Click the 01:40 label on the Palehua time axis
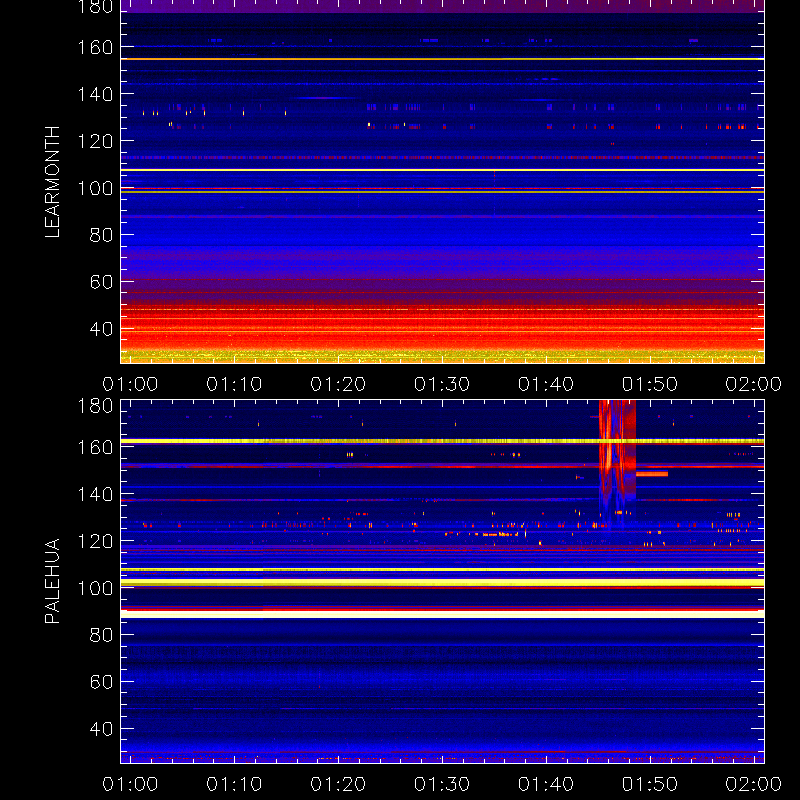Image resolution: width=800 pixels, height=800 pixels. 546,784
